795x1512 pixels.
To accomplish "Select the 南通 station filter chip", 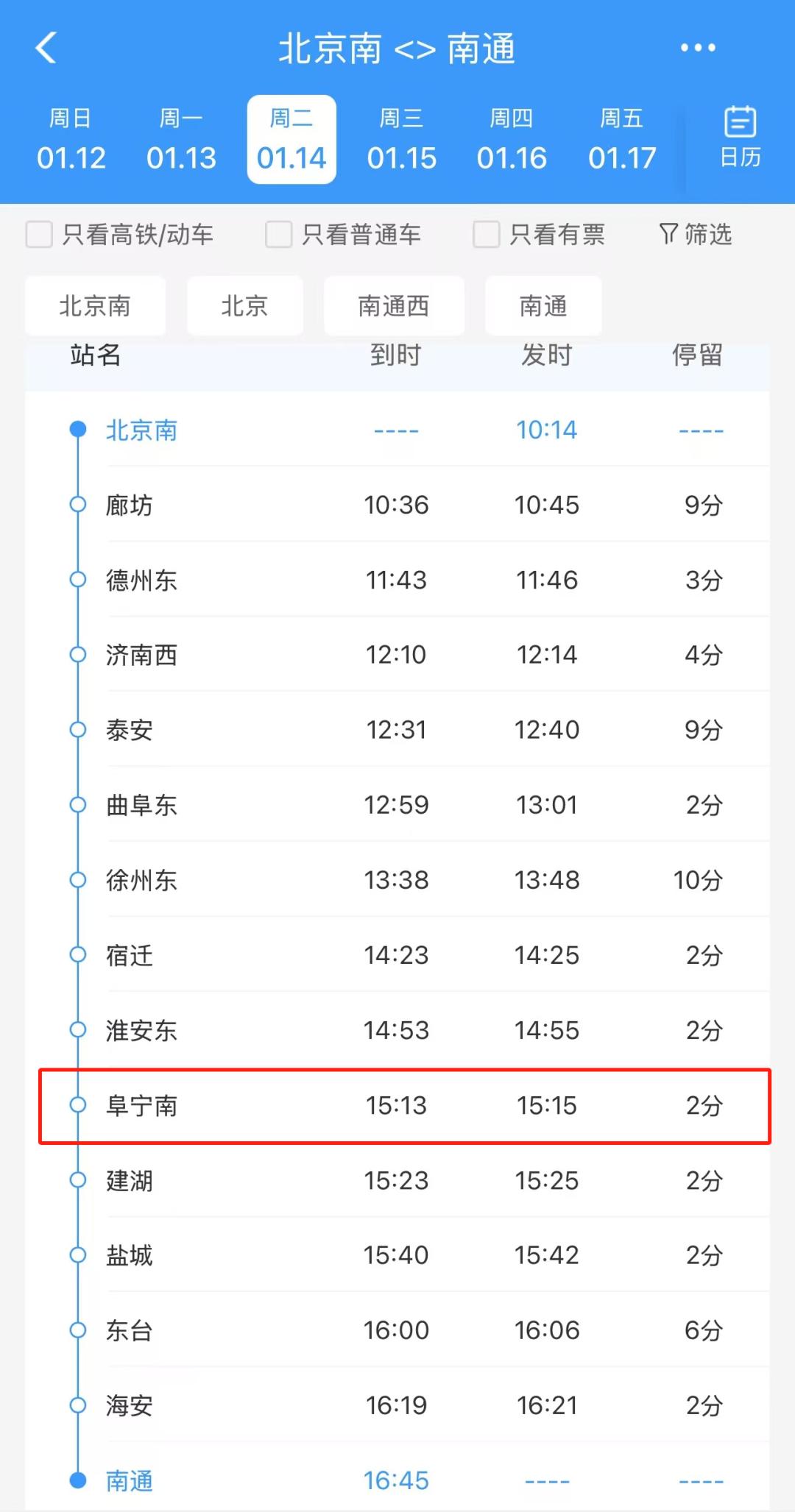I will tap(543, 306).
